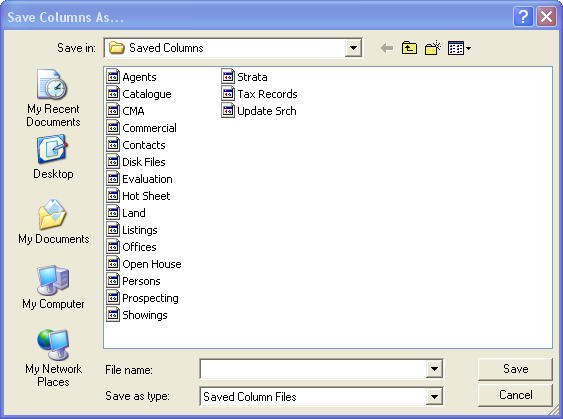Browse My Network Places
The width and height of the screenshot is (563, 419).
(53, 358)
